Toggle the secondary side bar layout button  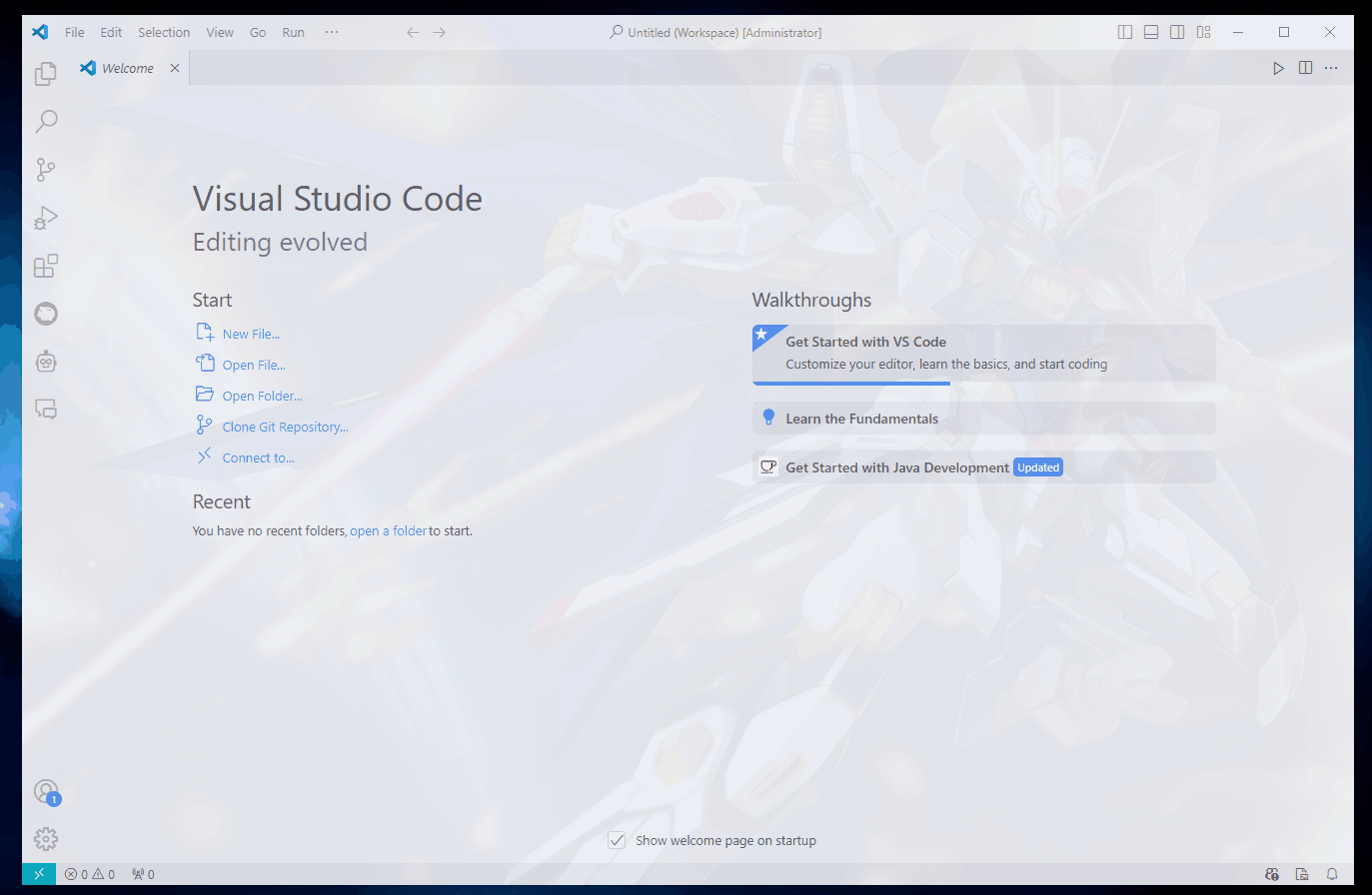coord(1177,32)
